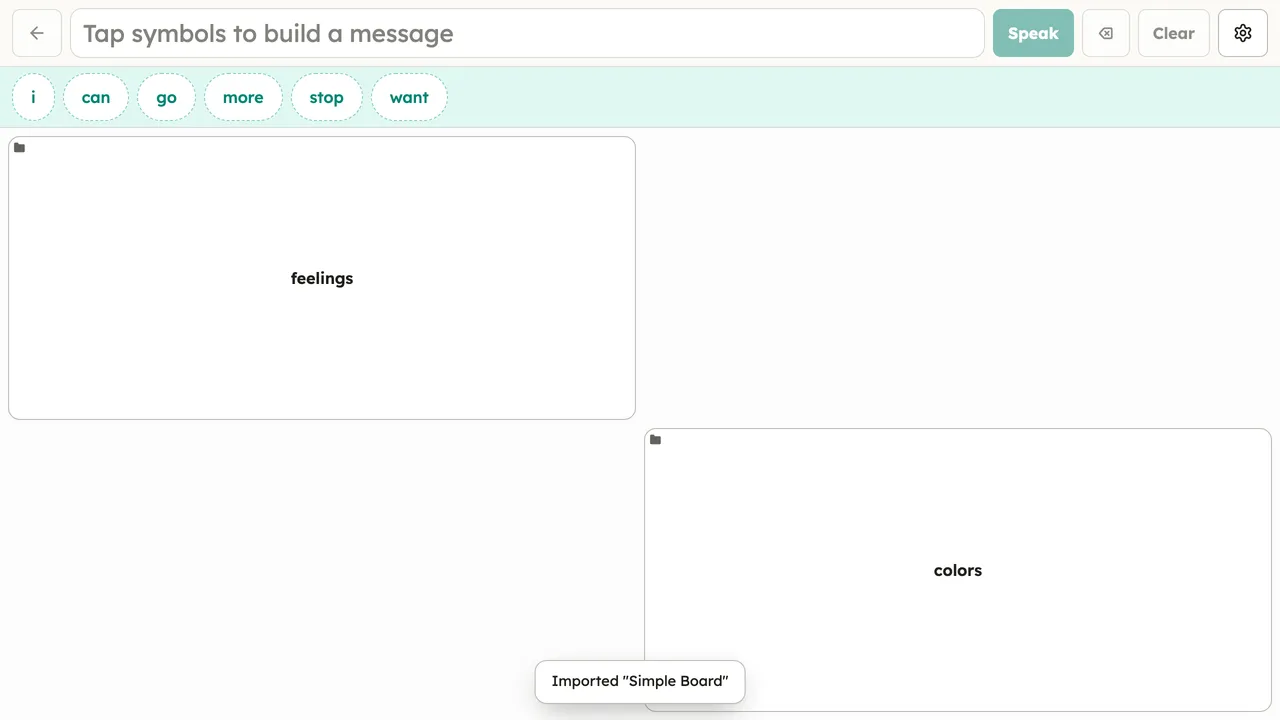Speak the built message
This screenshot has height=720, width=1280.
point(1033,33)
